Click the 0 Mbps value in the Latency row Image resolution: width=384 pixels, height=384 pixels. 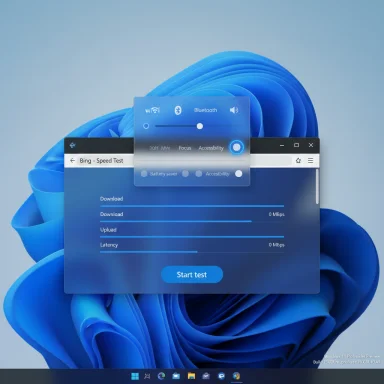pyautogui.click(x=277, y=245)
